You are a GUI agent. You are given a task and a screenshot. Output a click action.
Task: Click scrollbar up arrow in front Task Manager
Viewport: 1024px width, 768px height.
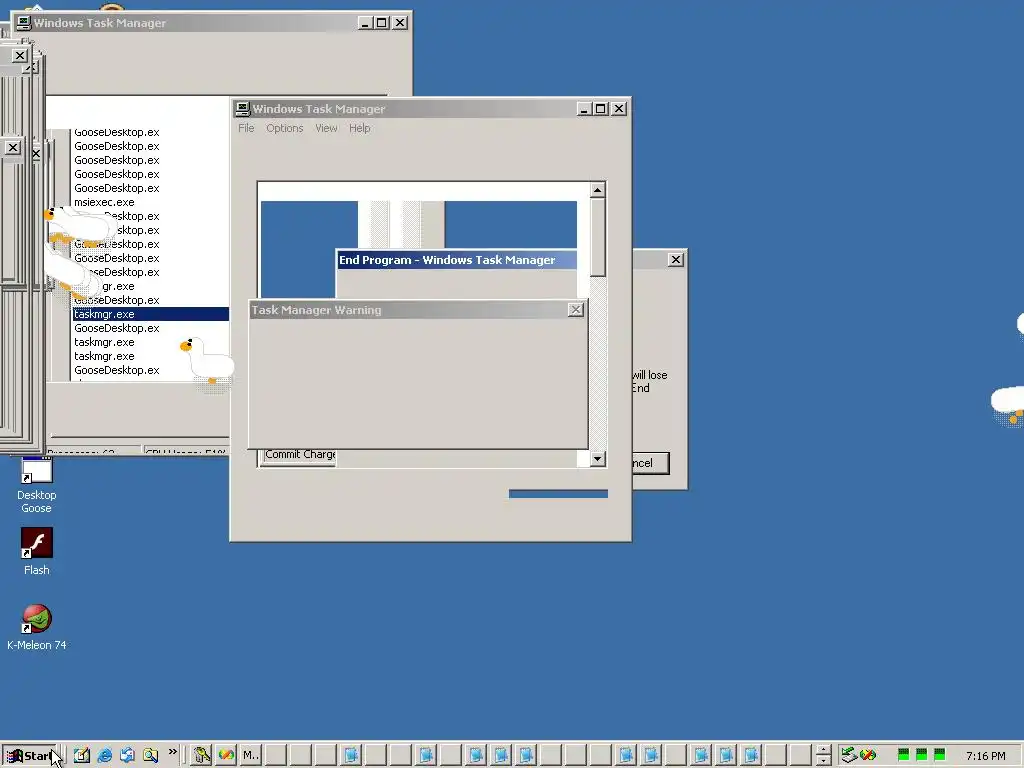click(598, 190)
